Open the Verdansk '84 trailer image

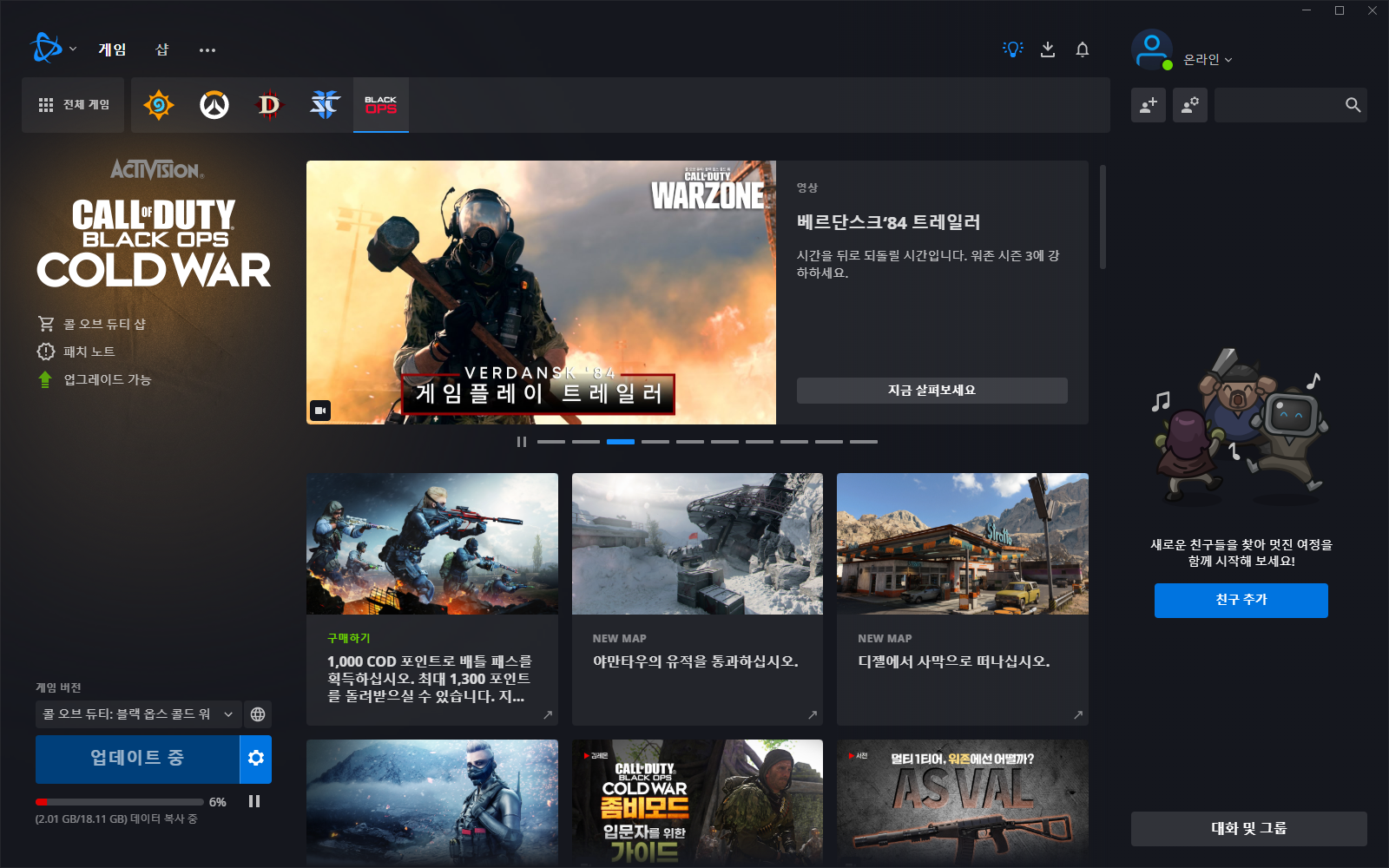click(x=541, y=293)
